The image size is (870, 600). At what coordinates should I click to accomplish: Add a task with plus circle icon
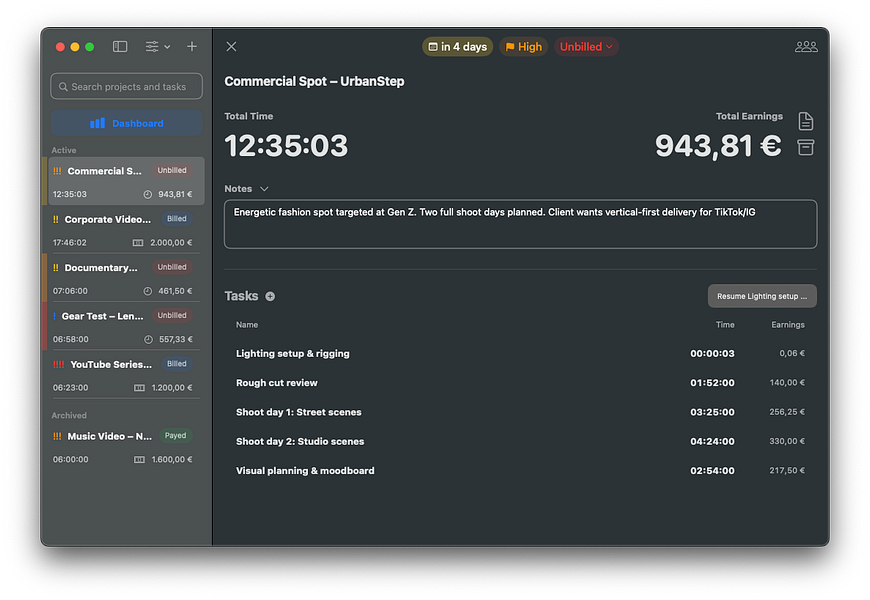pos(270,296)
